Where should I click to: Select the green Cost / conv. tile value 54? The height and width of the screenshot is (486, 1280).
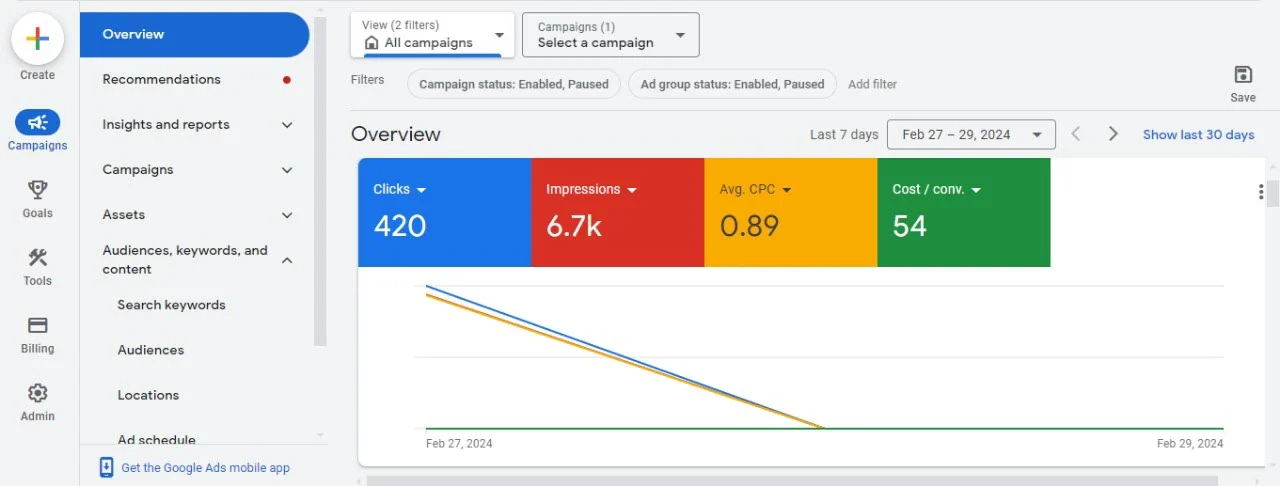tap(910, 226)
